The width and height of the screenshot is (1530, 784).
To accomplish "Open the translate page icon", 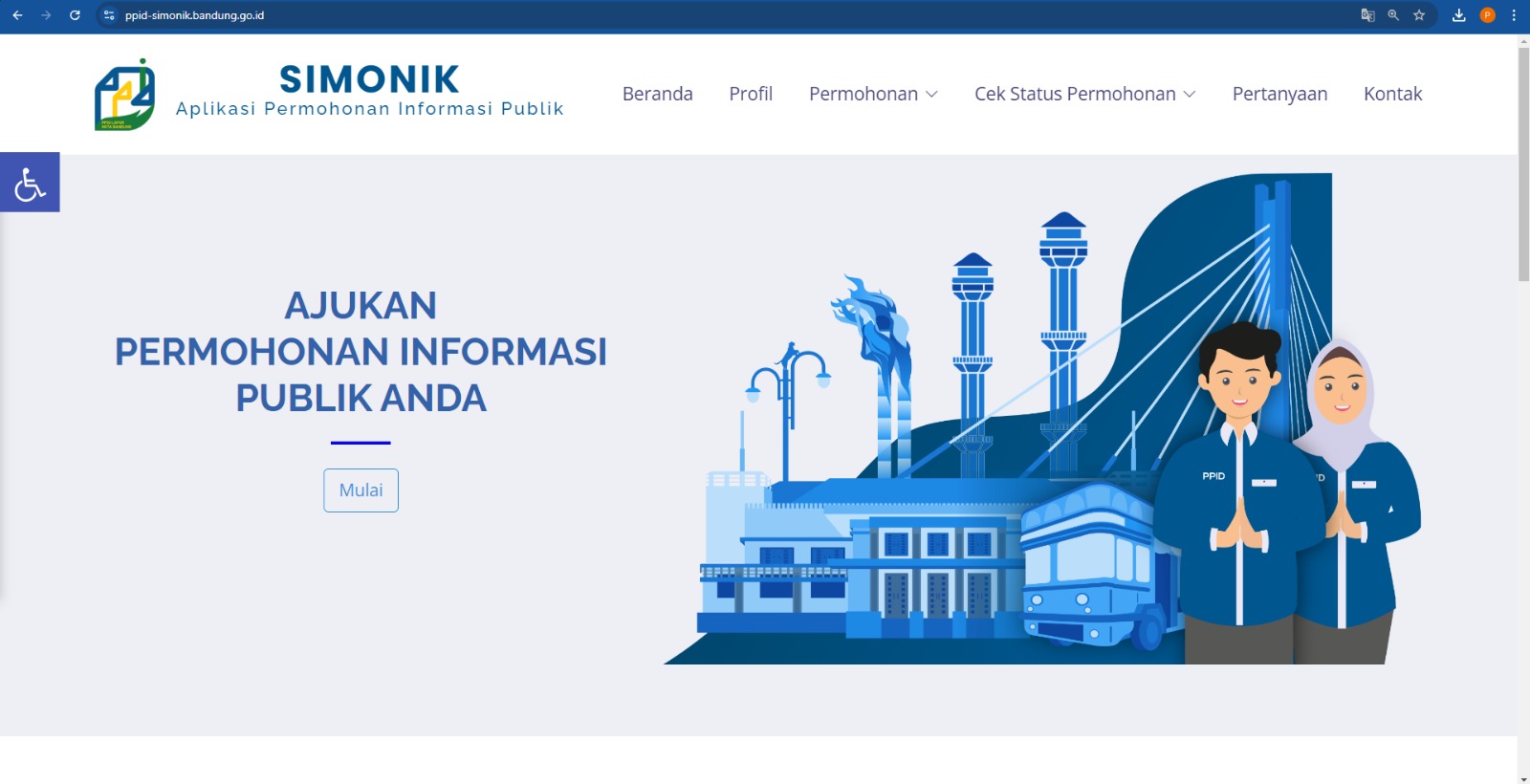I will point(1367,15).
